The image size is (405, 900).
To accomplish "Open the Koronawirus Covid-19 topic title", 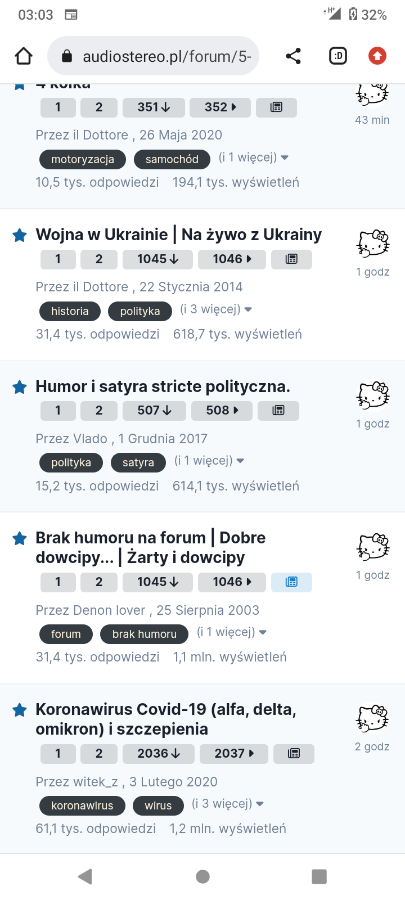I will [x=166, y=720].
